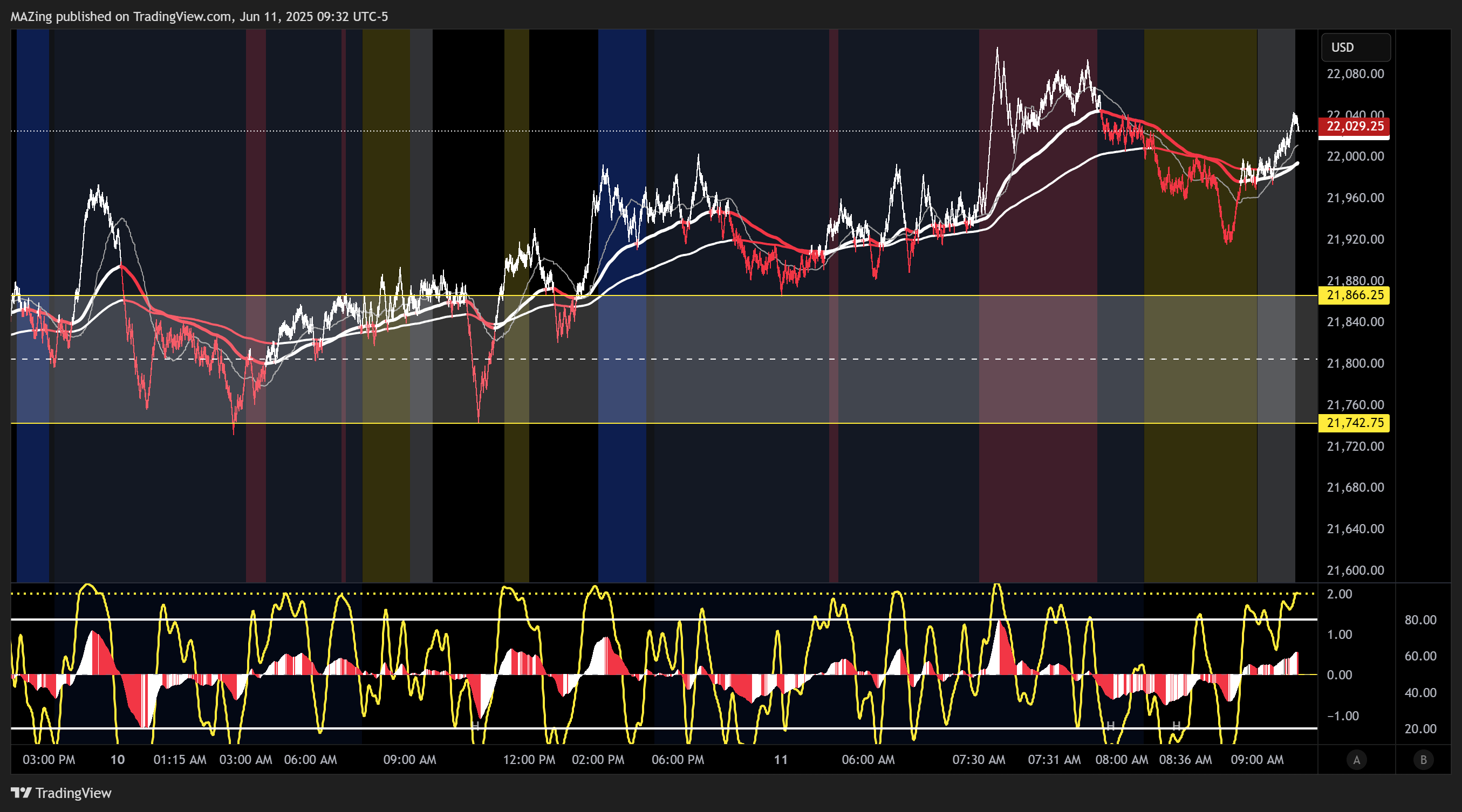This screenshot has height=812, width=1462.
Task: Click the 21,960.00 price axis value
Action: (1355, 198)
